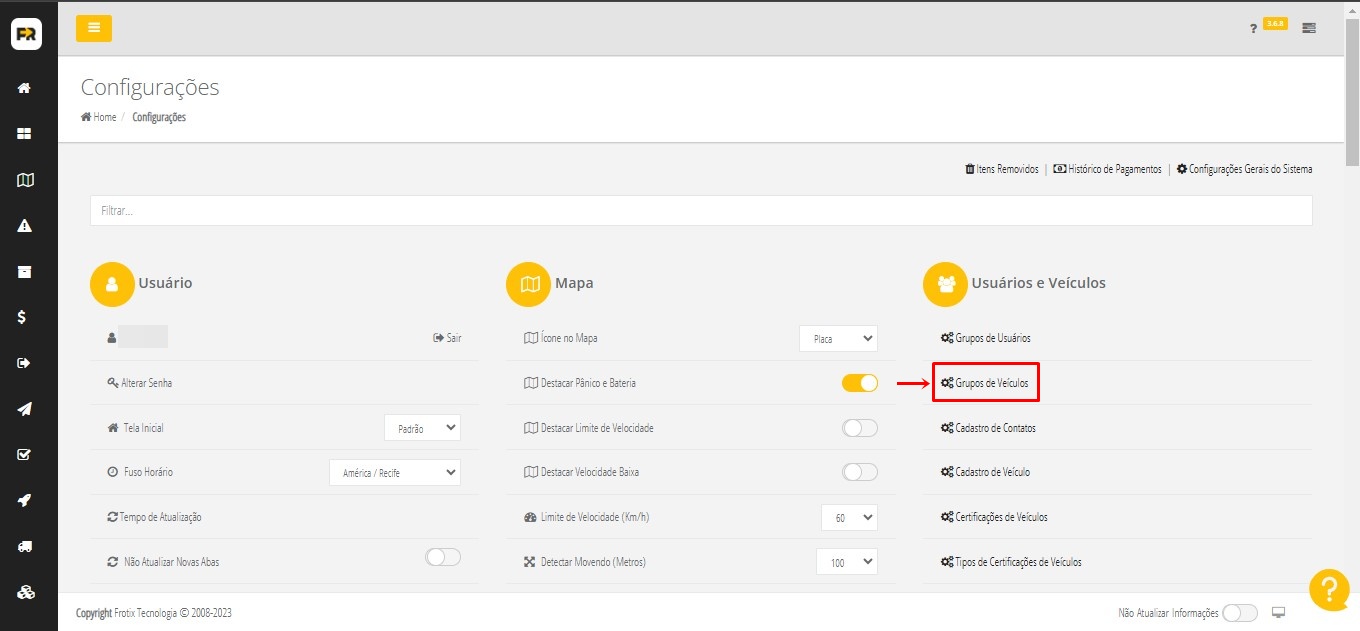Click the alert triangle sidebar icon
1360x631 pixels.
click(x=25, y=226)
